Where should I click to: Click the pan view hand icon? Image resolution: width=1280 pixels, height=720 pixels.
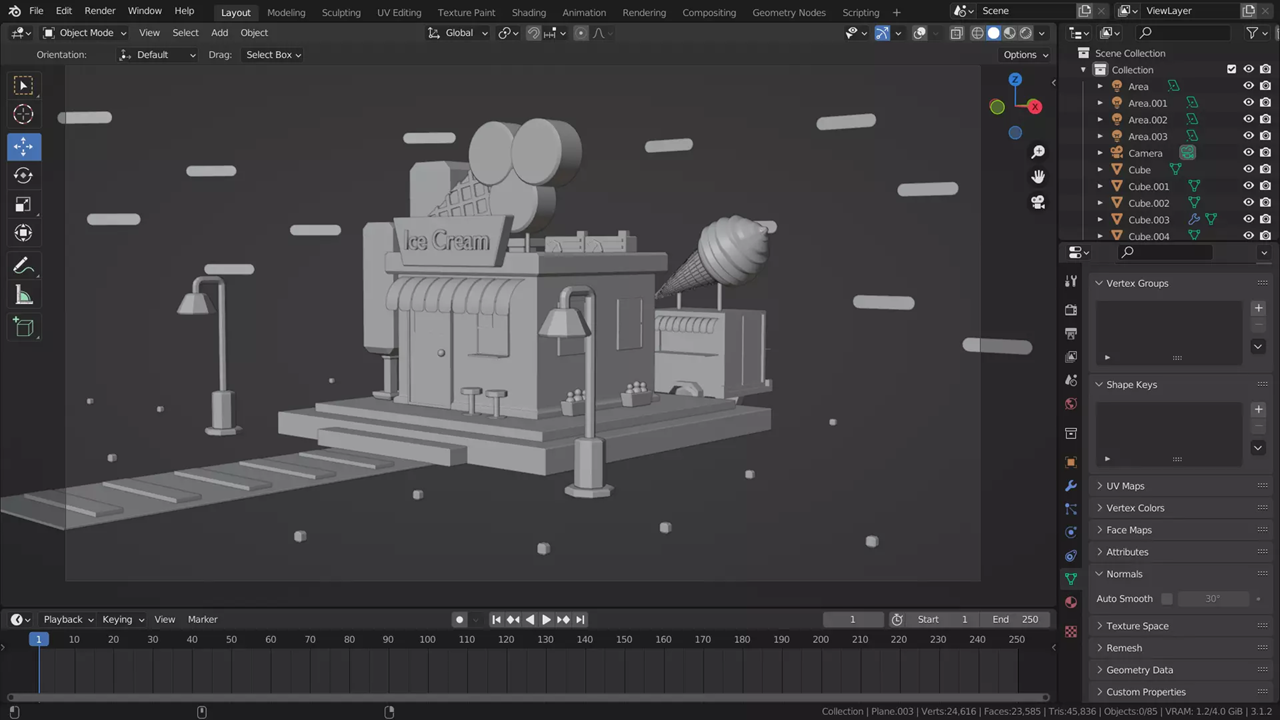(1038, 177)
